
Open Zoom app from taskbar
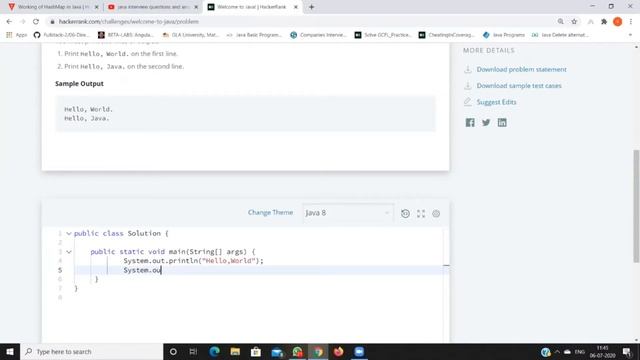coord(359,351)
